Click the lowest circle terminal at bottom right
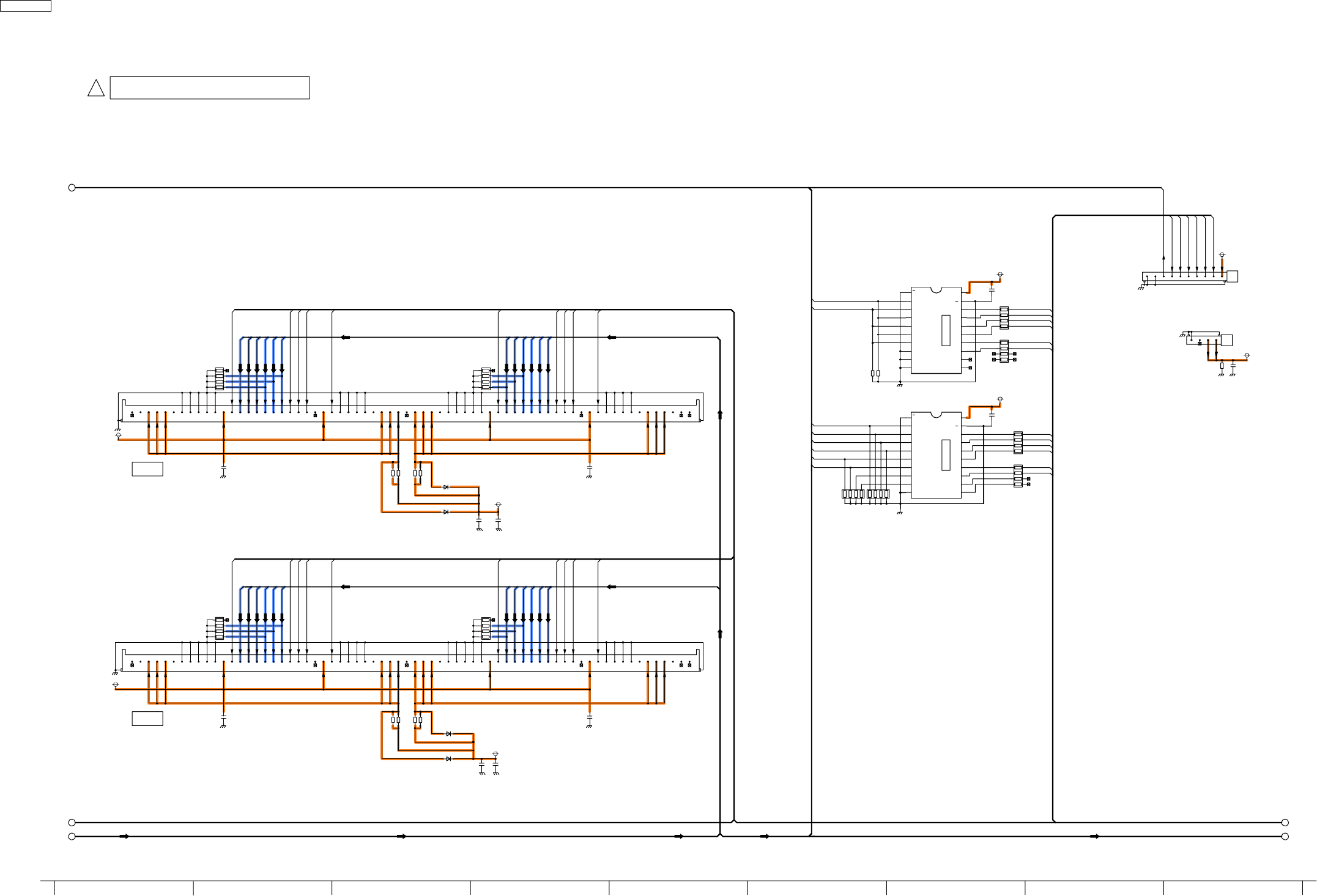Screen dimensions: 1317x896 coord(1285,837)
